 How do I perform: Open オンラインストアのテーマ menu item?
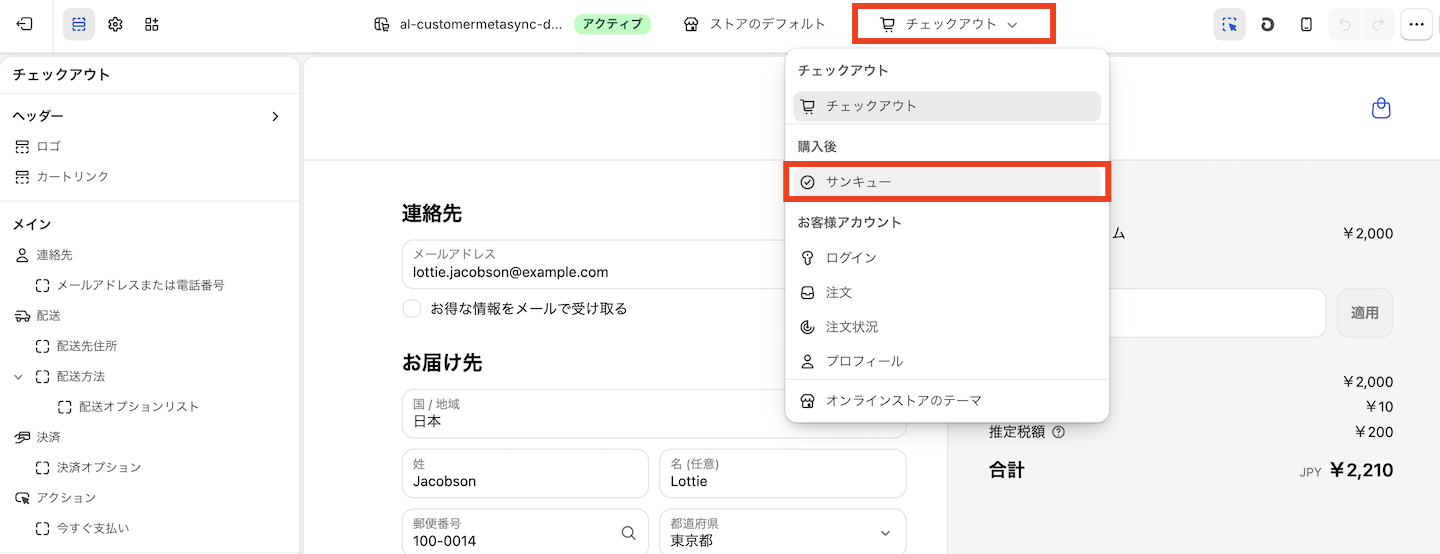pos(947,401)
